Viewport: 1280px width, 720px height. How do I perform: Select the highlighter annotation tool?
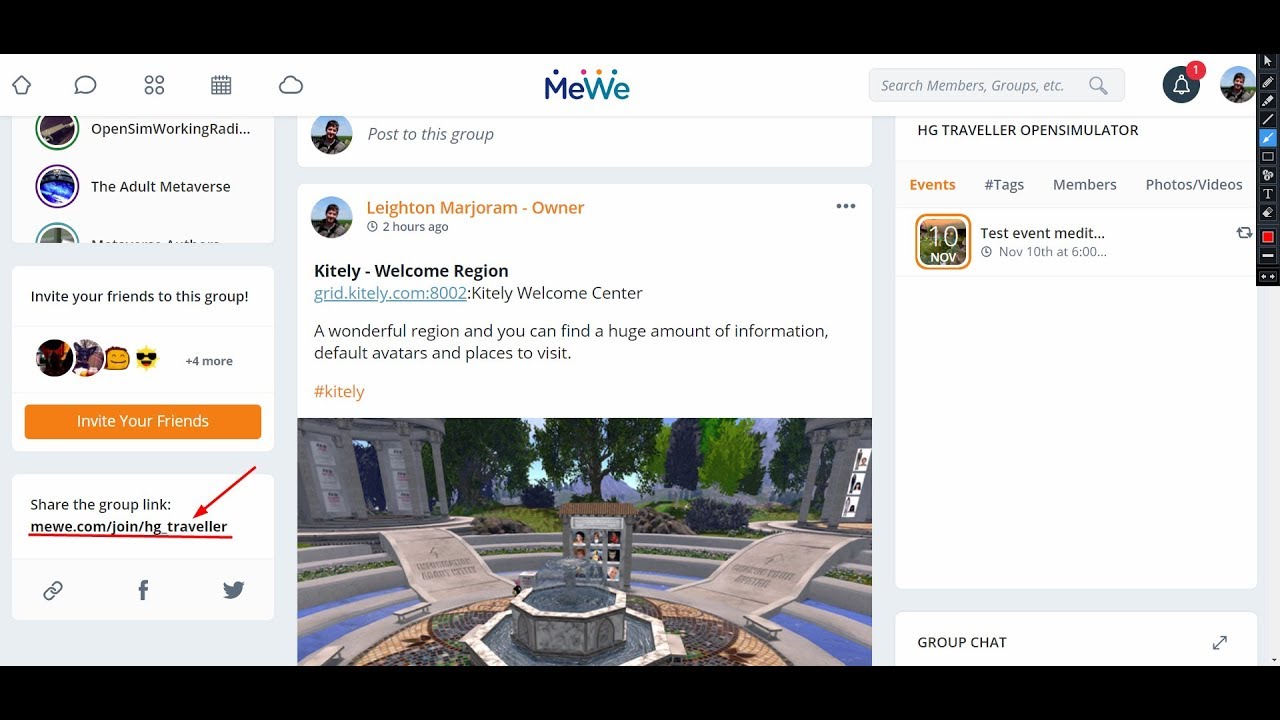(1268, 101)
